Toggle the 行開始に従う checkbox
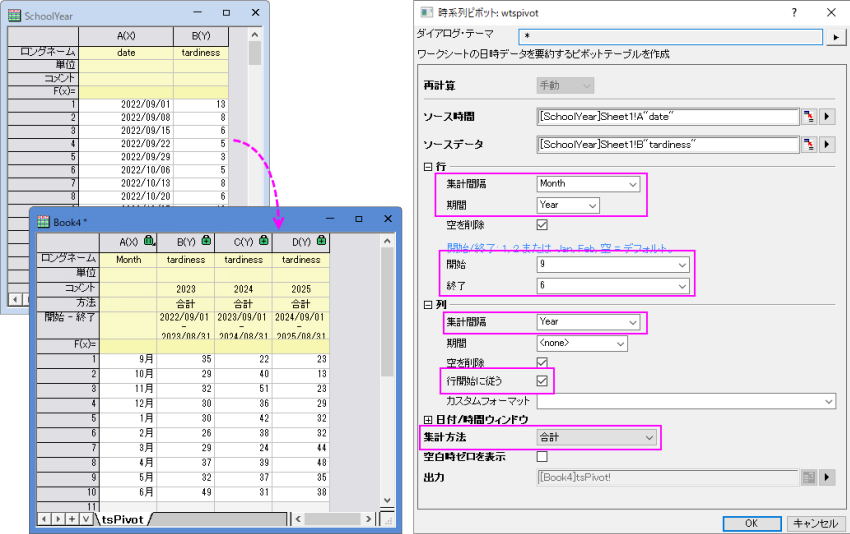This screenshot has height=534, width=850. 542,381
